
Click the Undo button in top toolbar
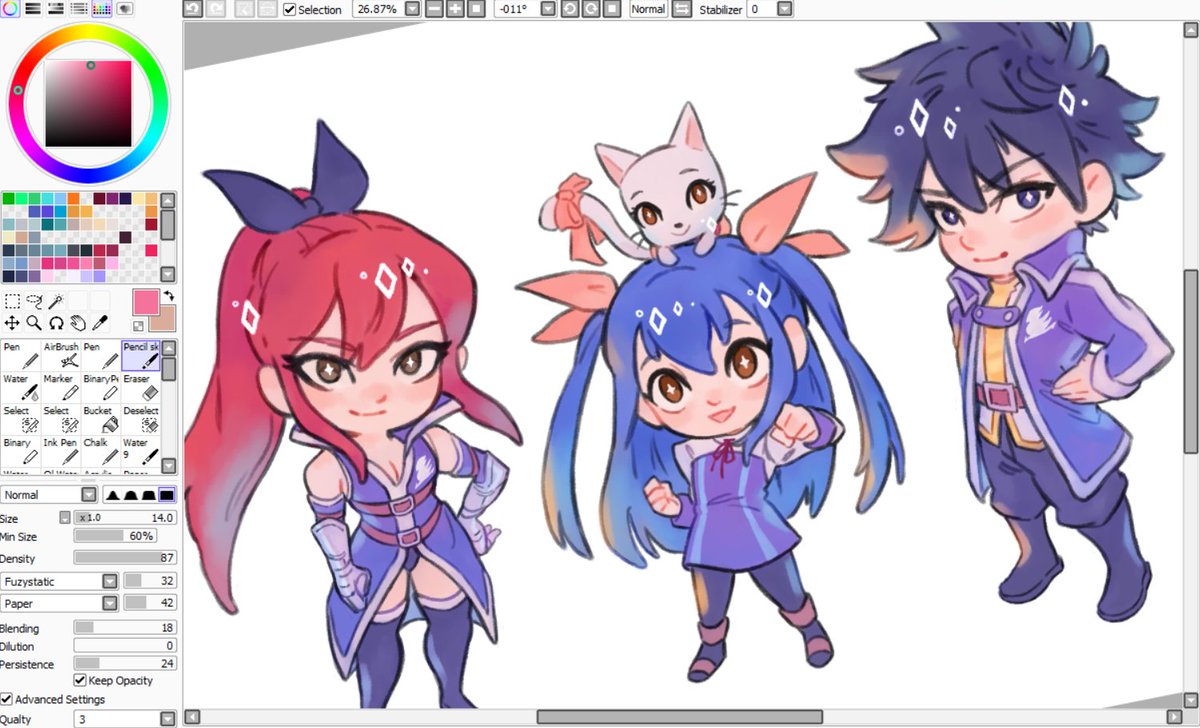point(194,9)
